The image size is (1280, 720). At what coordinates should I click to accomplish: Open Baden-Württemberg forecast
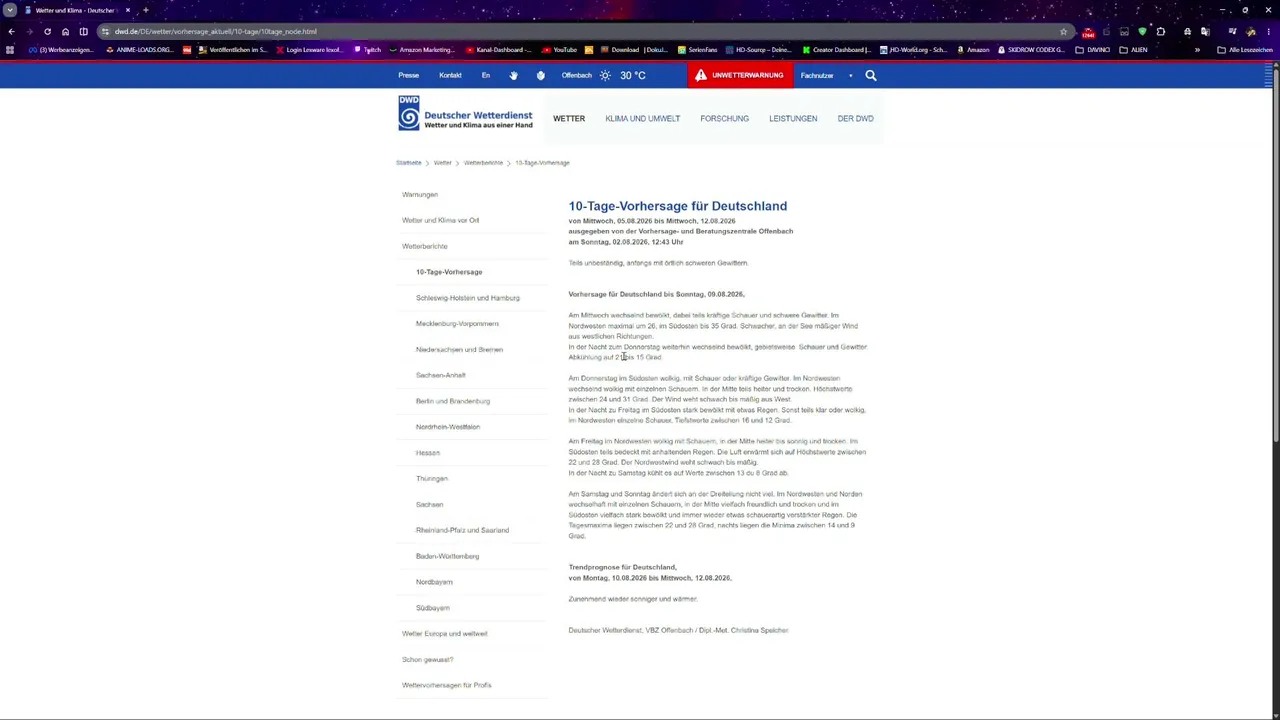[x=447, y=556]
